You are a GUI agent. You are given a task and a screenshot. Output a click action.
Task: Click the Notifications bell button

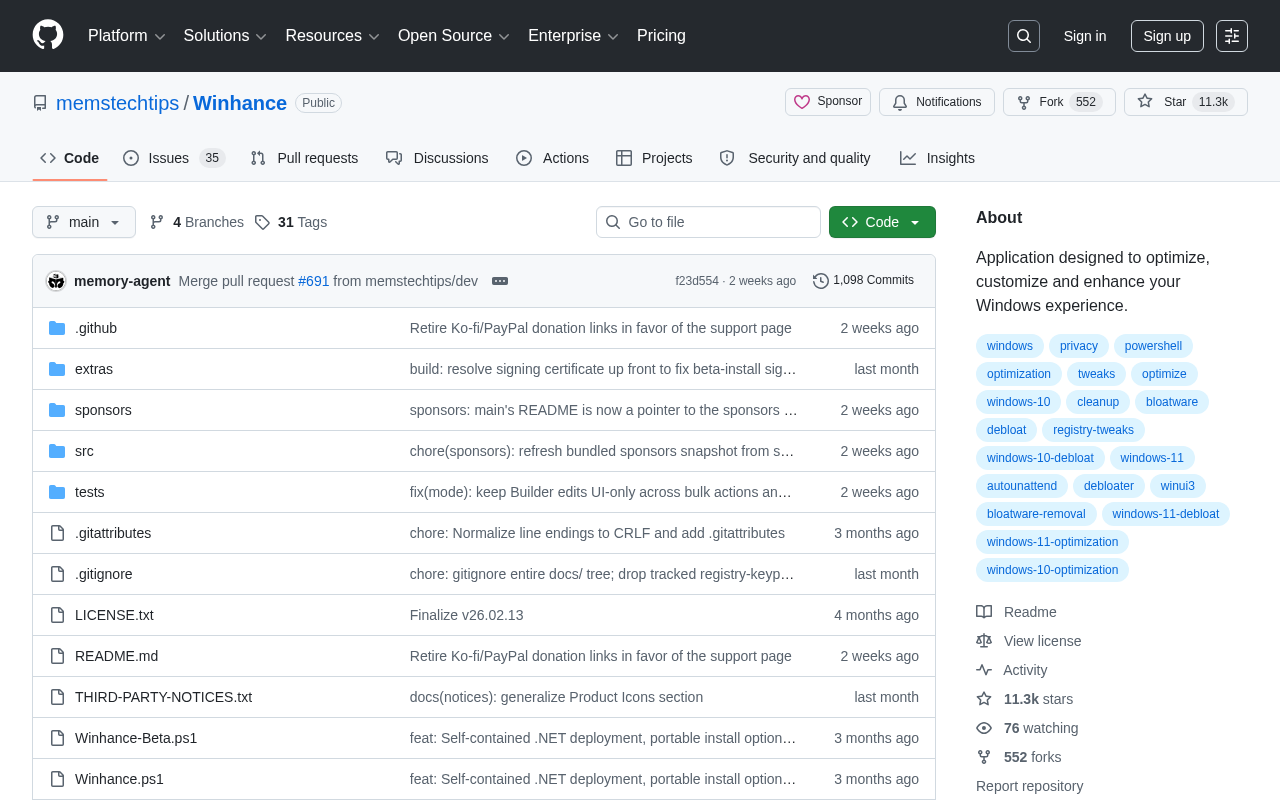[937, 102]
